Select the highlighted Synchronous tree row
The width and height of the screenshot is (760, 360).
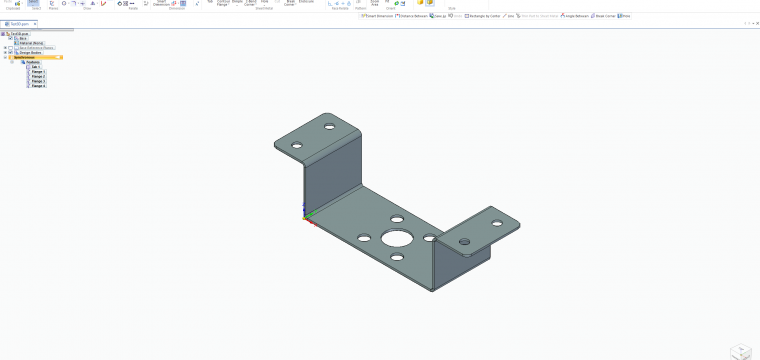coord(35,58)
